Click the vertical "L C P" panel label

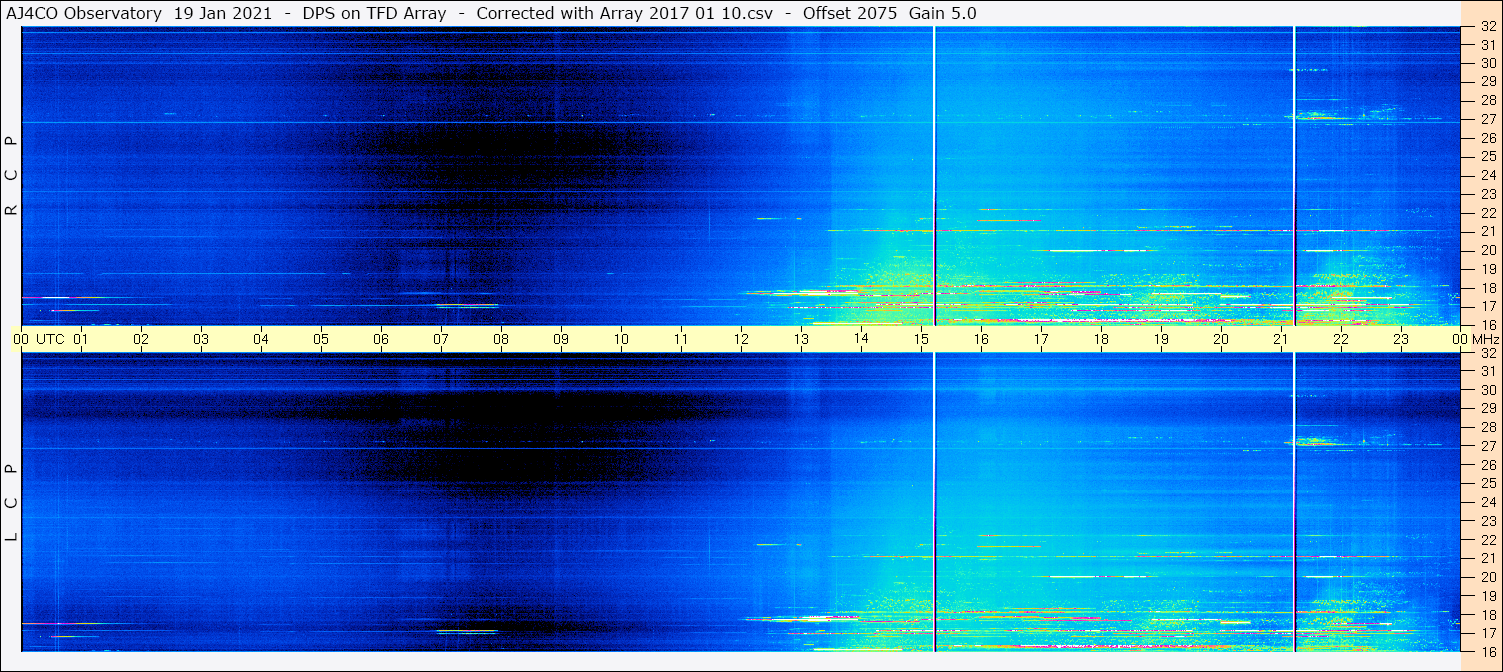pos(12,502)
